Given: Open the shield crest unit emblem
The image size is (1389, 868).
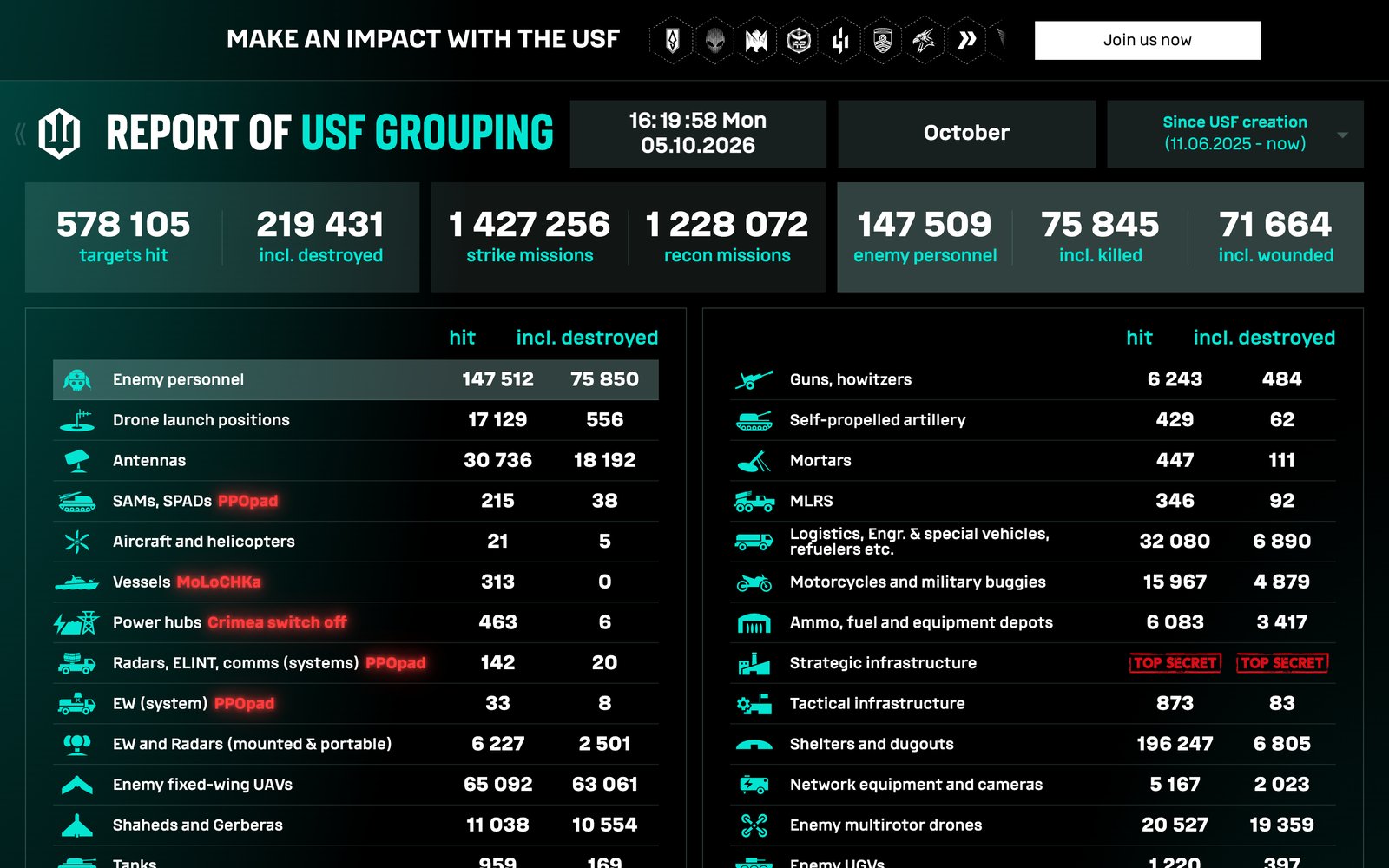Looking at the screenshot, I should (x=883, y=40).
